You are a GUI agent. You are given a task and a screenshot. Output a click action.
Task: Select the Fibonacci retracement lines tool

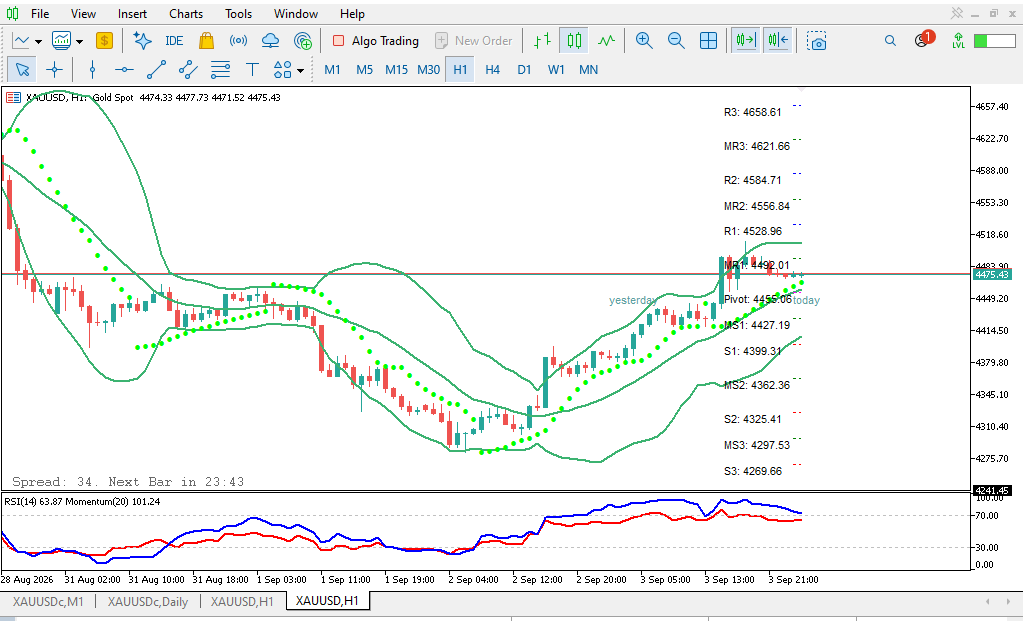221,69
